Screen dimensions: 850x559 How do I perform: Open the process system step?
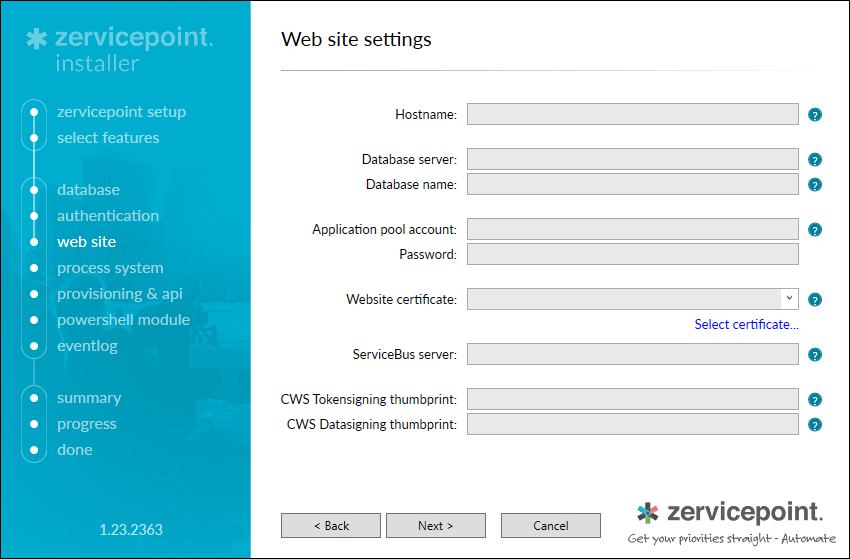109,268
